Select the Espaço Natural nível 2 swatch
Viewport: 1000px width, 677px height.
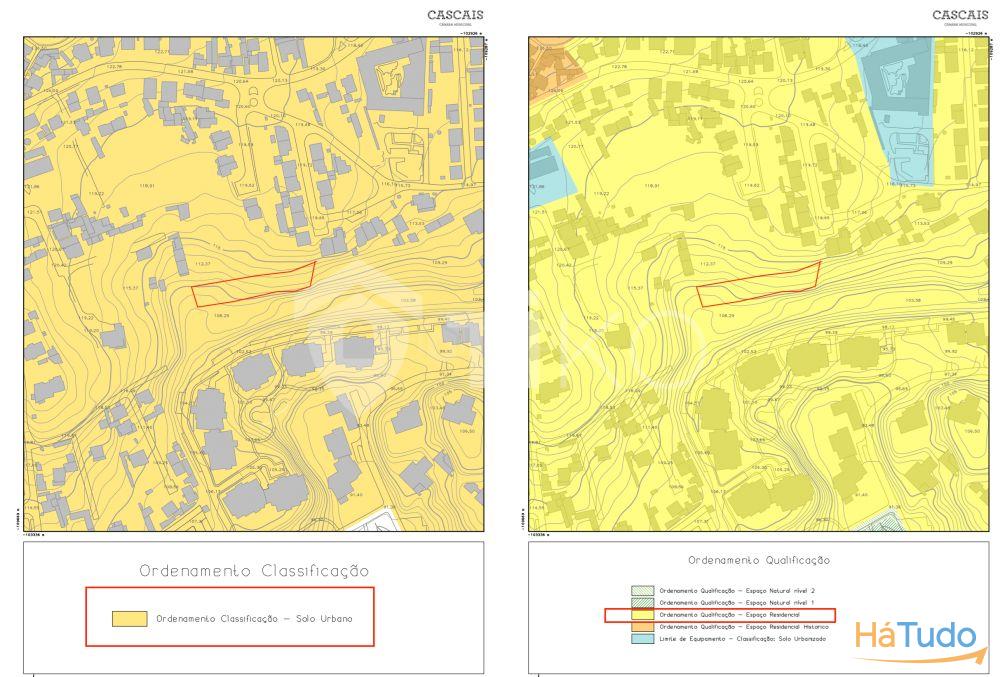[x=642, y=591]
